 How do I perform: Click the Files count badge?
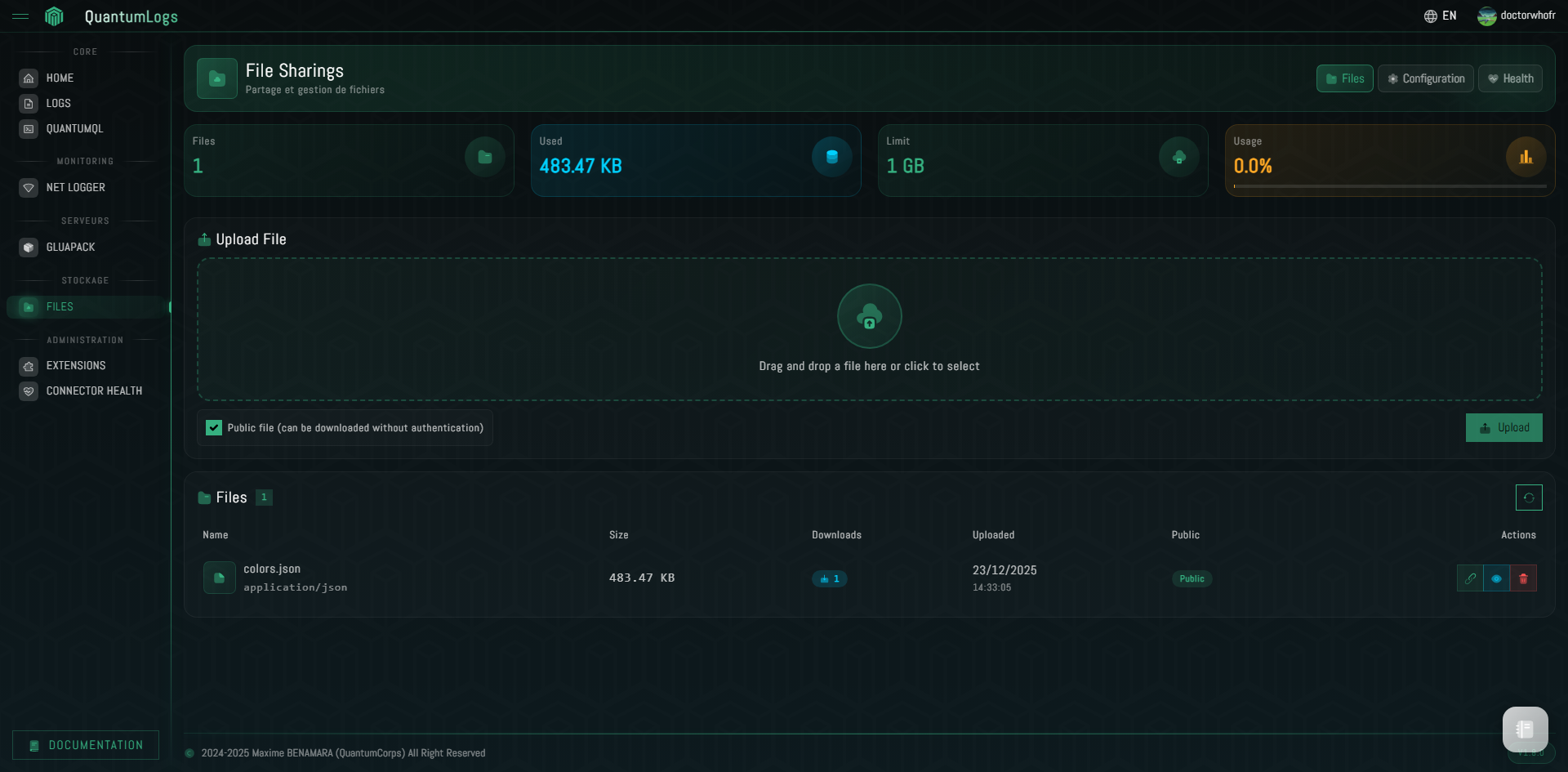click(264, 498)
